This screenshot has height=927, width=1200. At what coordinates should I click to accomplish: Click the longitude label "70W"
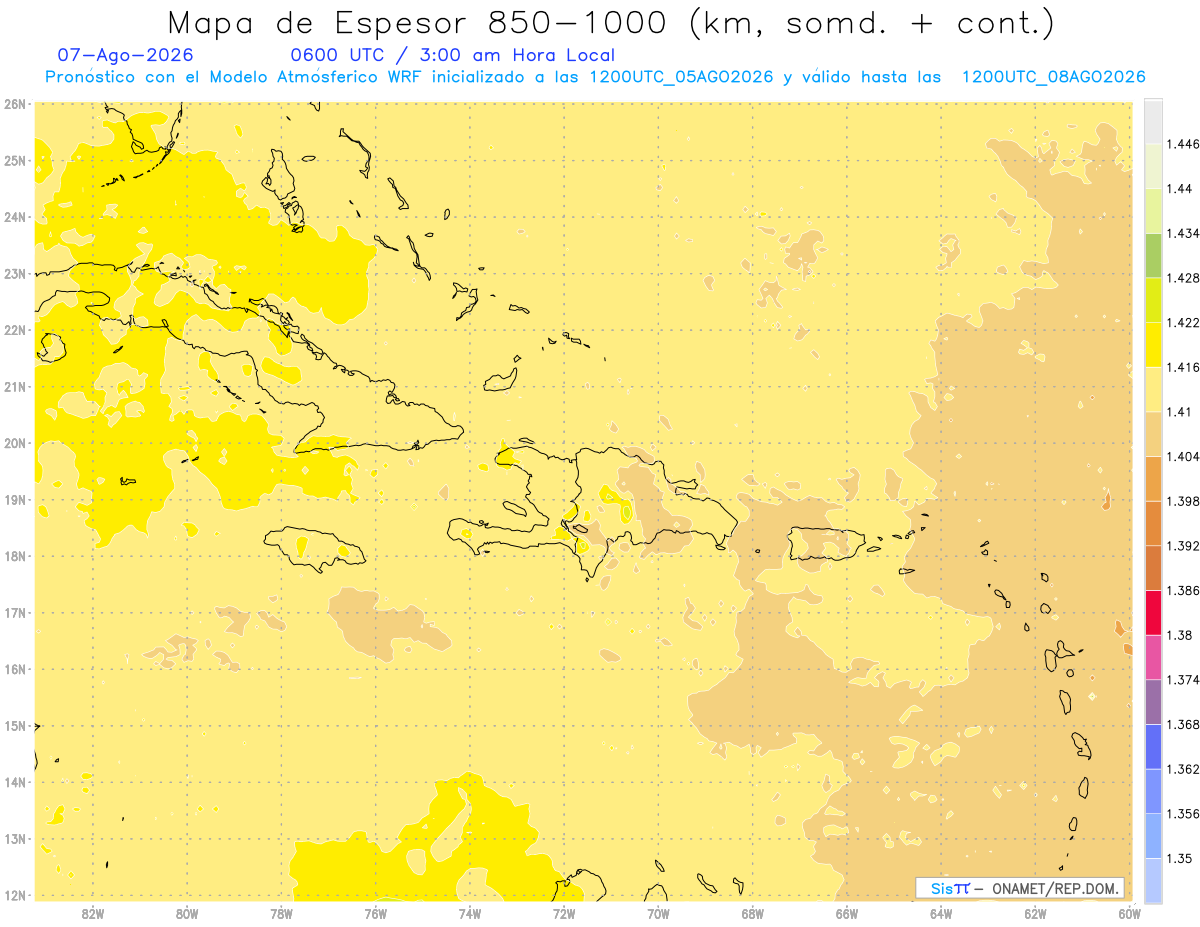click(x=658, y=913)
